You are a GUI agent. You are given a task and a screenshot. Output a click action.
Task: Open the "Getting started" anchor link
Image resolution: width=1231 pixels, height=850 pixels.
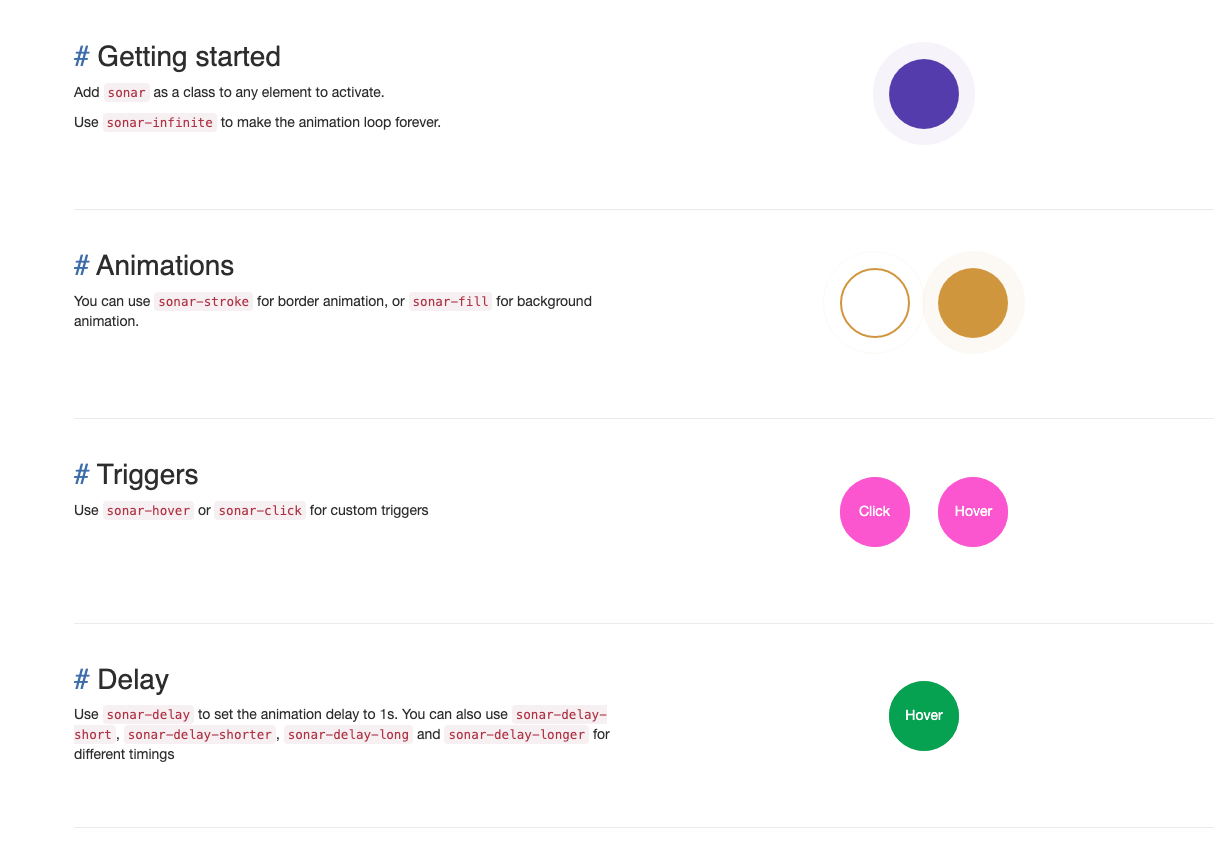pyautogui.click(x=82, y=57)
